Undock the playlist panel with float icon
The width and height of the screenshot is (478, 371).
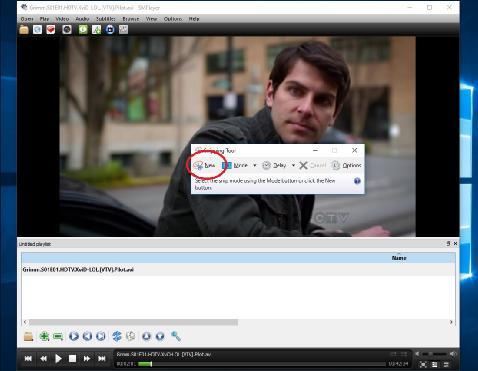(x=448, y=244)
